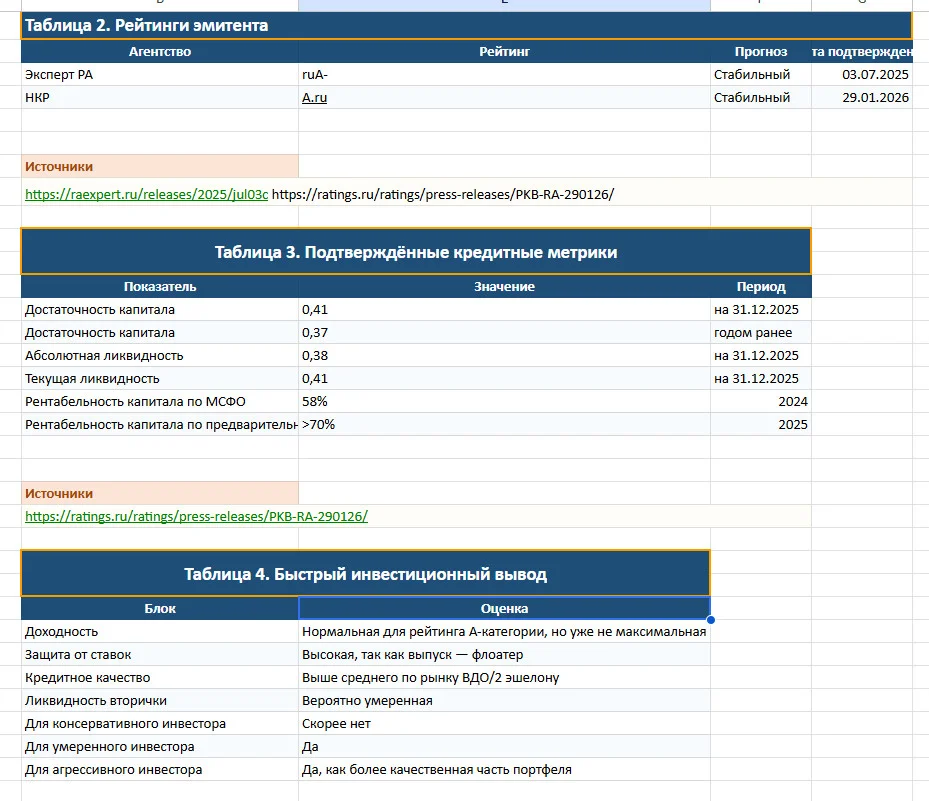Select the 'Защита от ставок' cell
Screen dimensions: 929x801
[x=160, y=655]
